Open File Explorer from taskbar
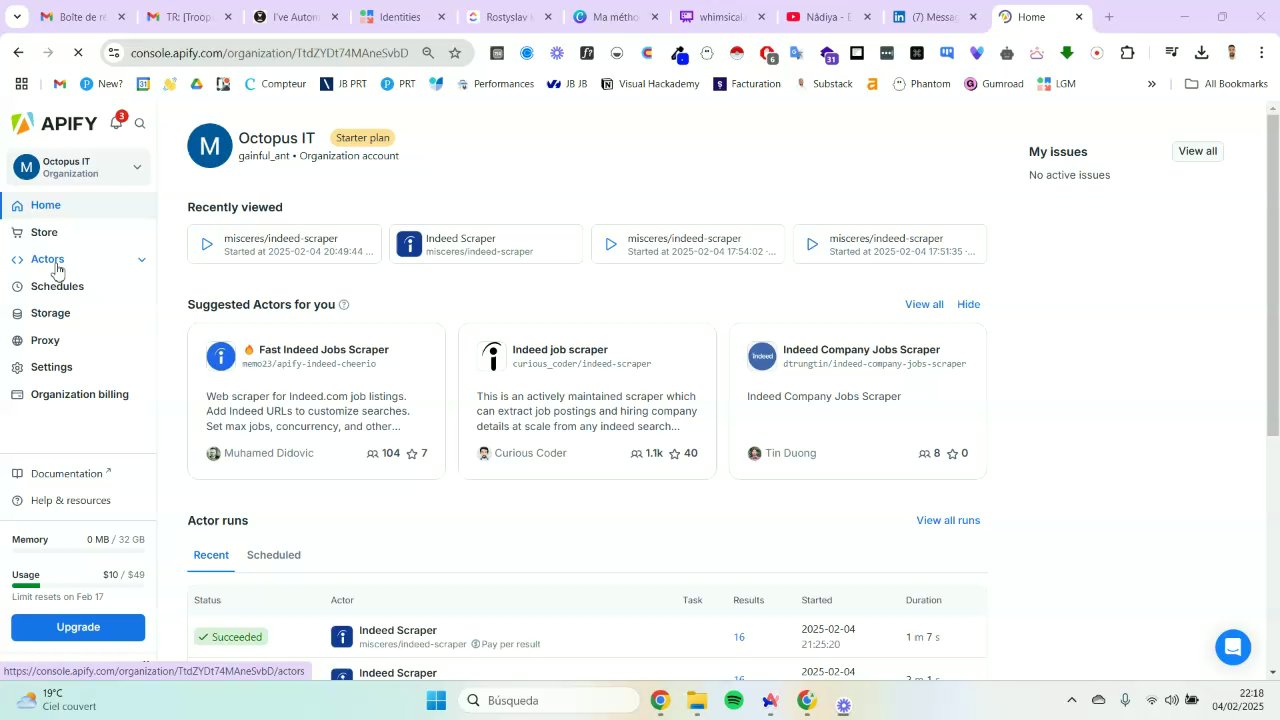This screenshot has height=720, width=1280. (697, 701)
